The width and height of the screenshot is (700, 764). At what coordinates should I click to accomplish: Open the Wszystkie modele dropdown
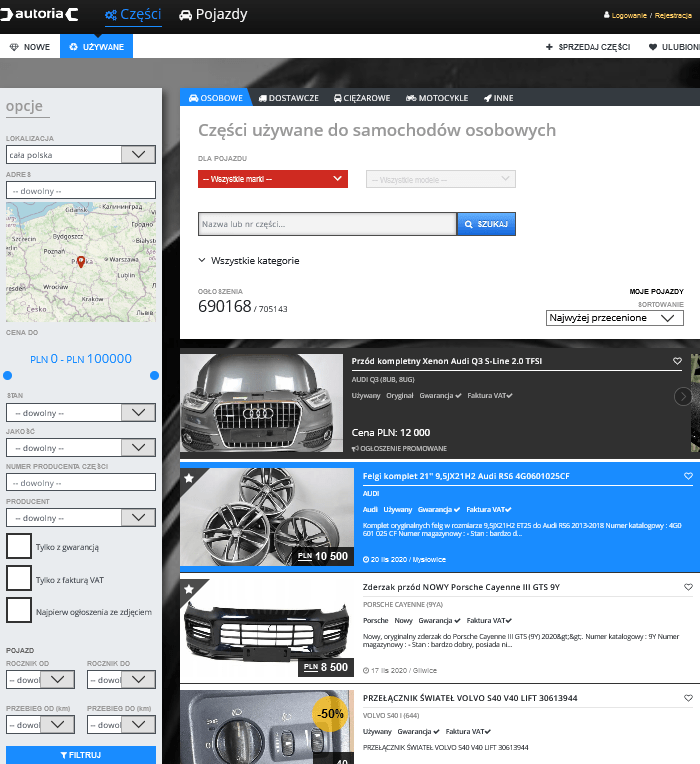441,179
